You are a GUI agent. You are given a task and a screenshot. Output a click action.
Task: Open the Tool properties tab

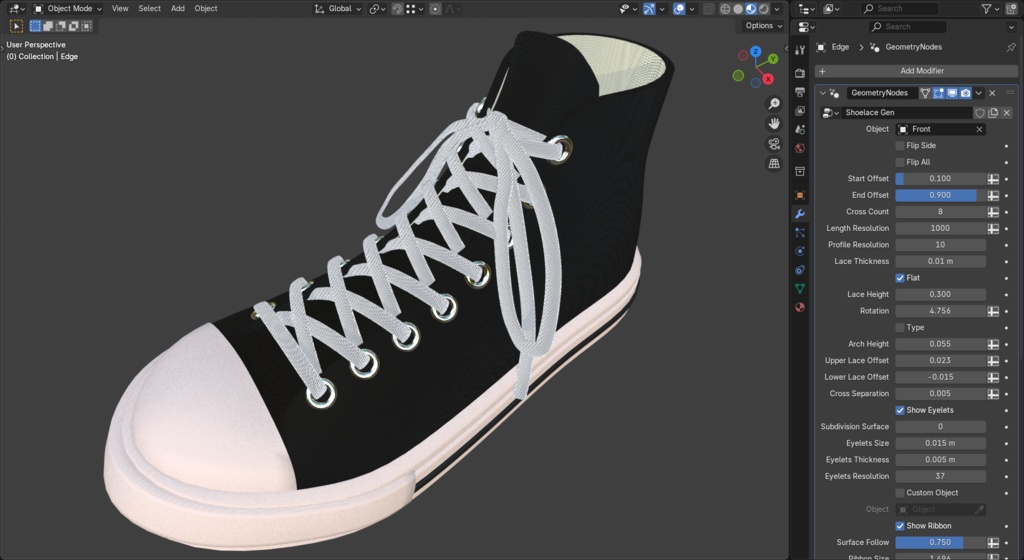pos(800,50)
